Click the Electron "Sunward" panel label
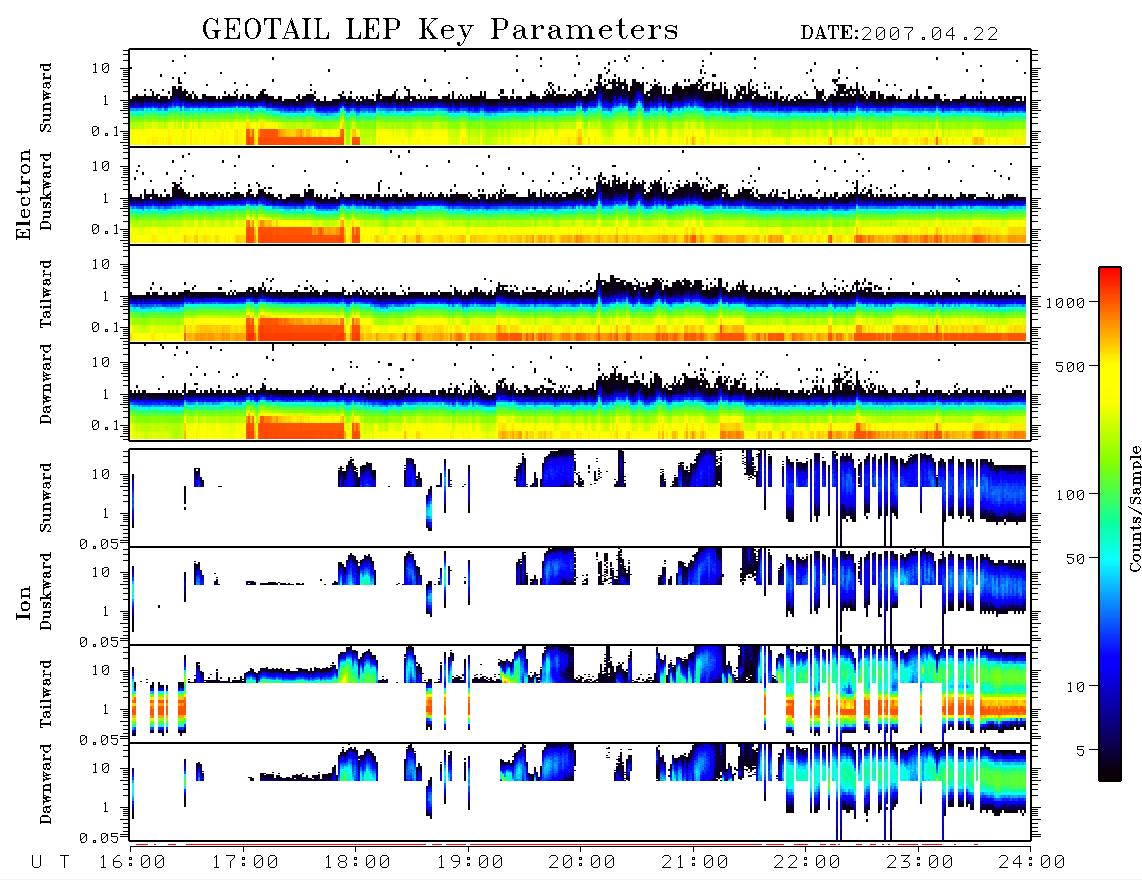 tap(46, 98)
